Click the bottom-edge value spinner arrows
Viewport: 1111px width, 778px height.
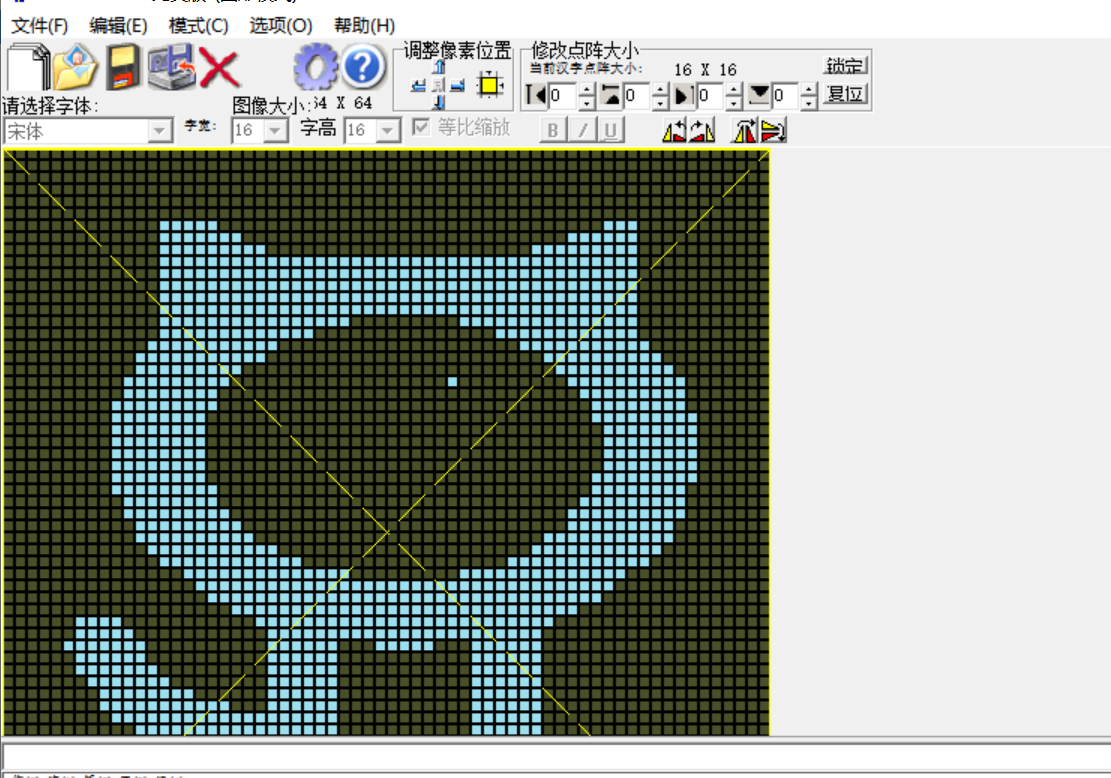pos(808,96)
